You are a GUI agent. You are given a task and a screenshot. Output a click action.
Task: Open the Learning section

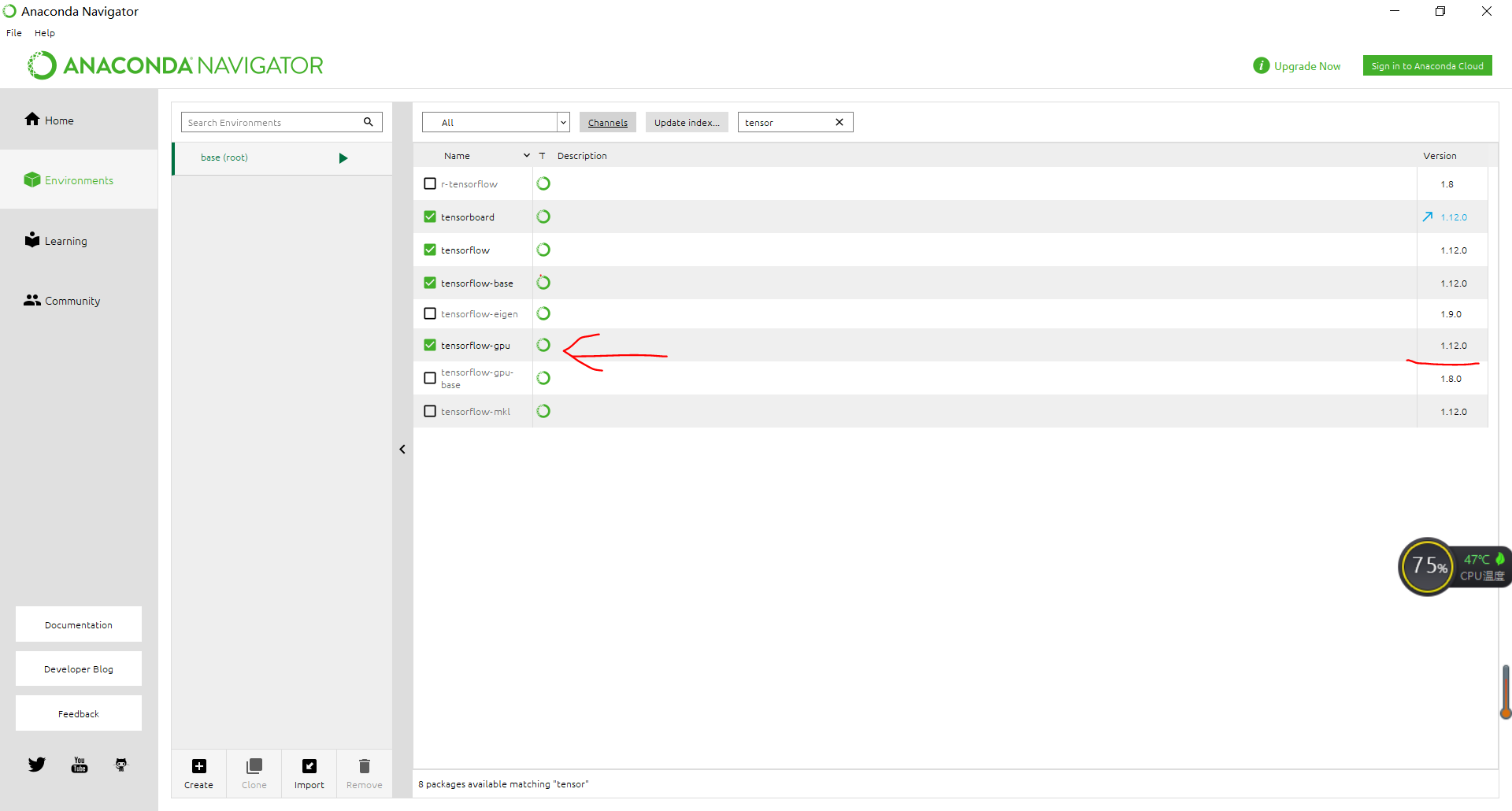tap(55, 240)
